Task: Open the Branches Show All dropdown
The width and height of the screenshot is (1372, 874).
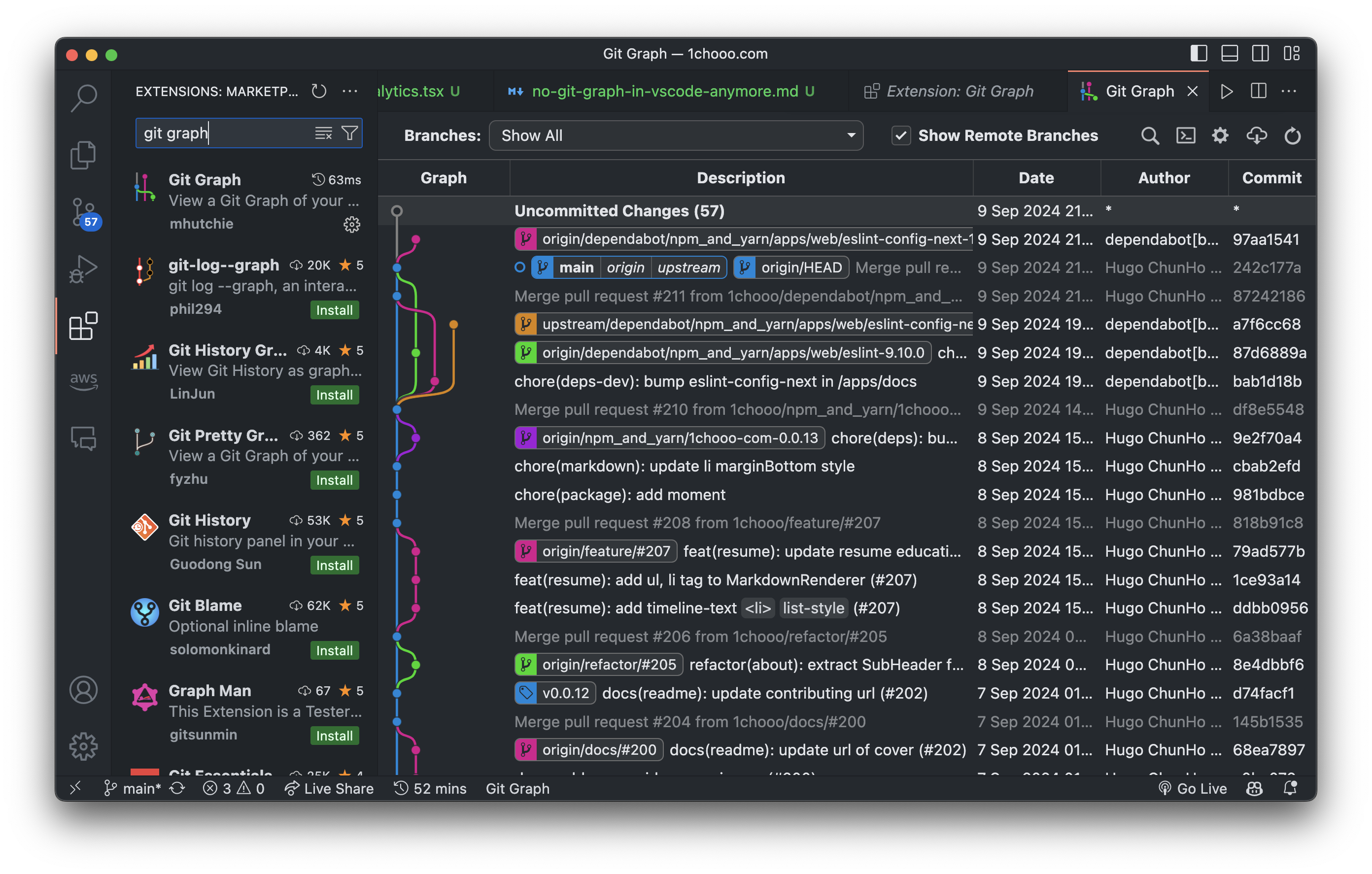Action: click(x=676, y=135)
